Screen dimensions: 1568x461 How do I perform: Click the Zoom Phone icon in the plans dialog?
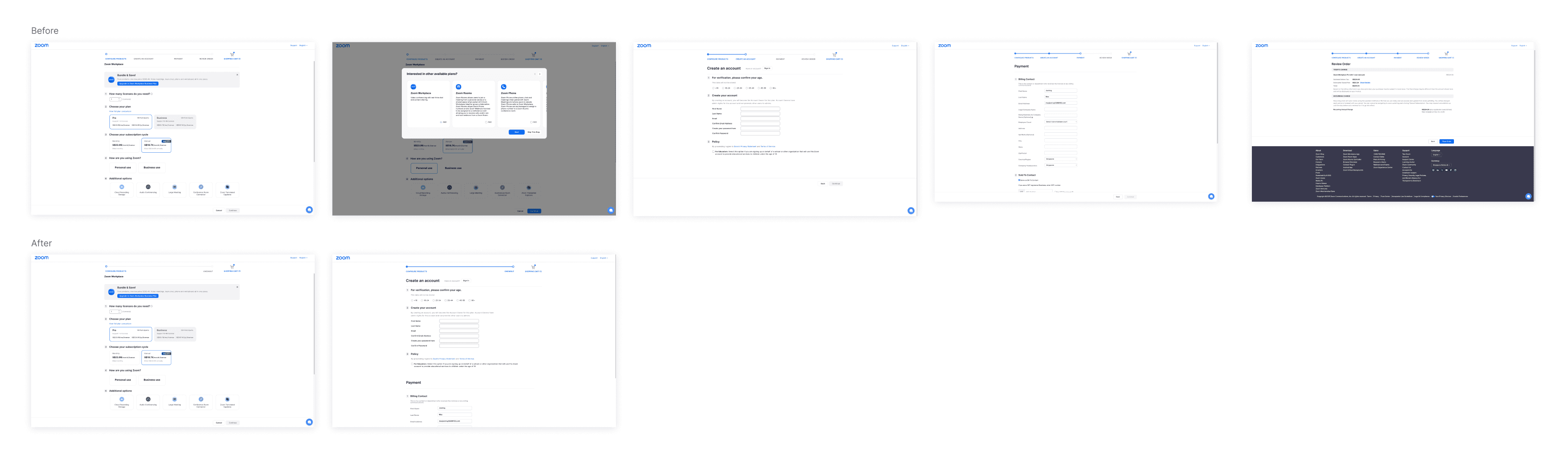click(504, 87)
